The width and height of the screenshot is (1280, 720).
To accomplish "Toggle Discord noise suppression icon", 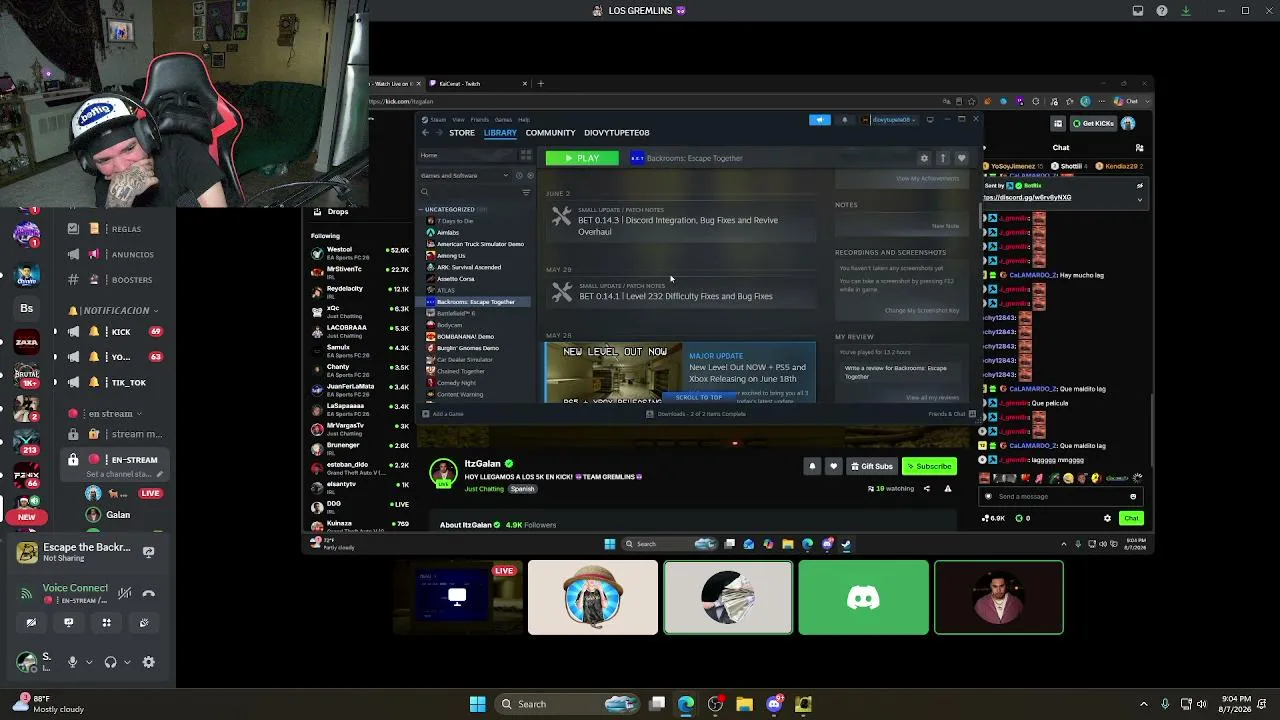I will (124, 593).
